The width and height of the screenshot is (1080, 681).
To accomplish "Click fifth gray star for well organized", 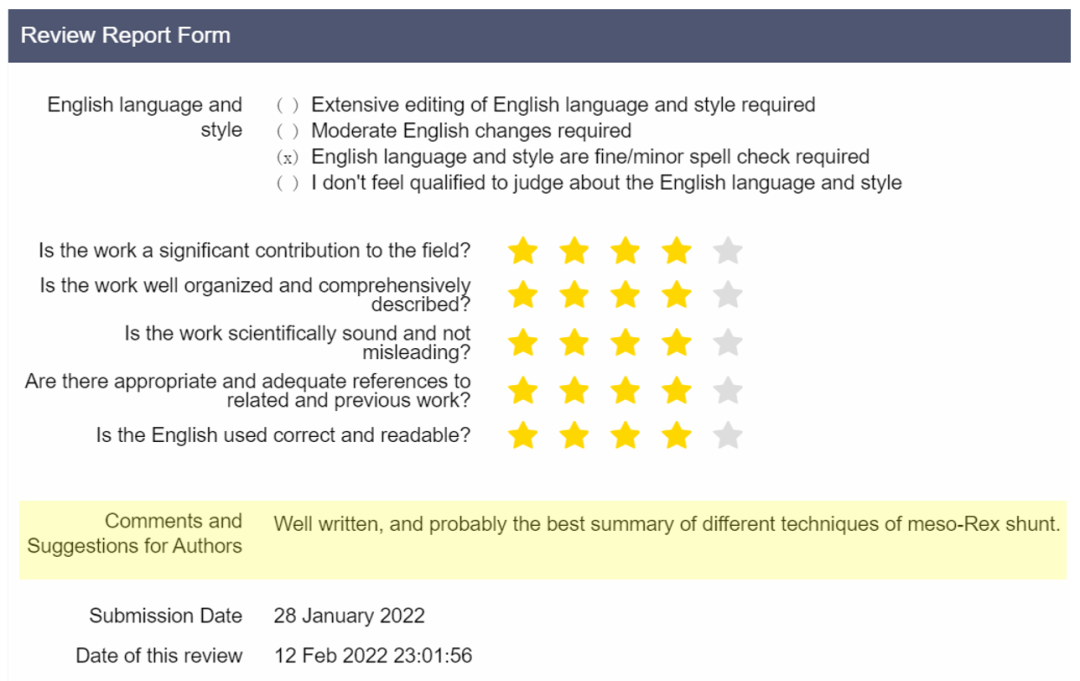I will click(x=727, y=295).
